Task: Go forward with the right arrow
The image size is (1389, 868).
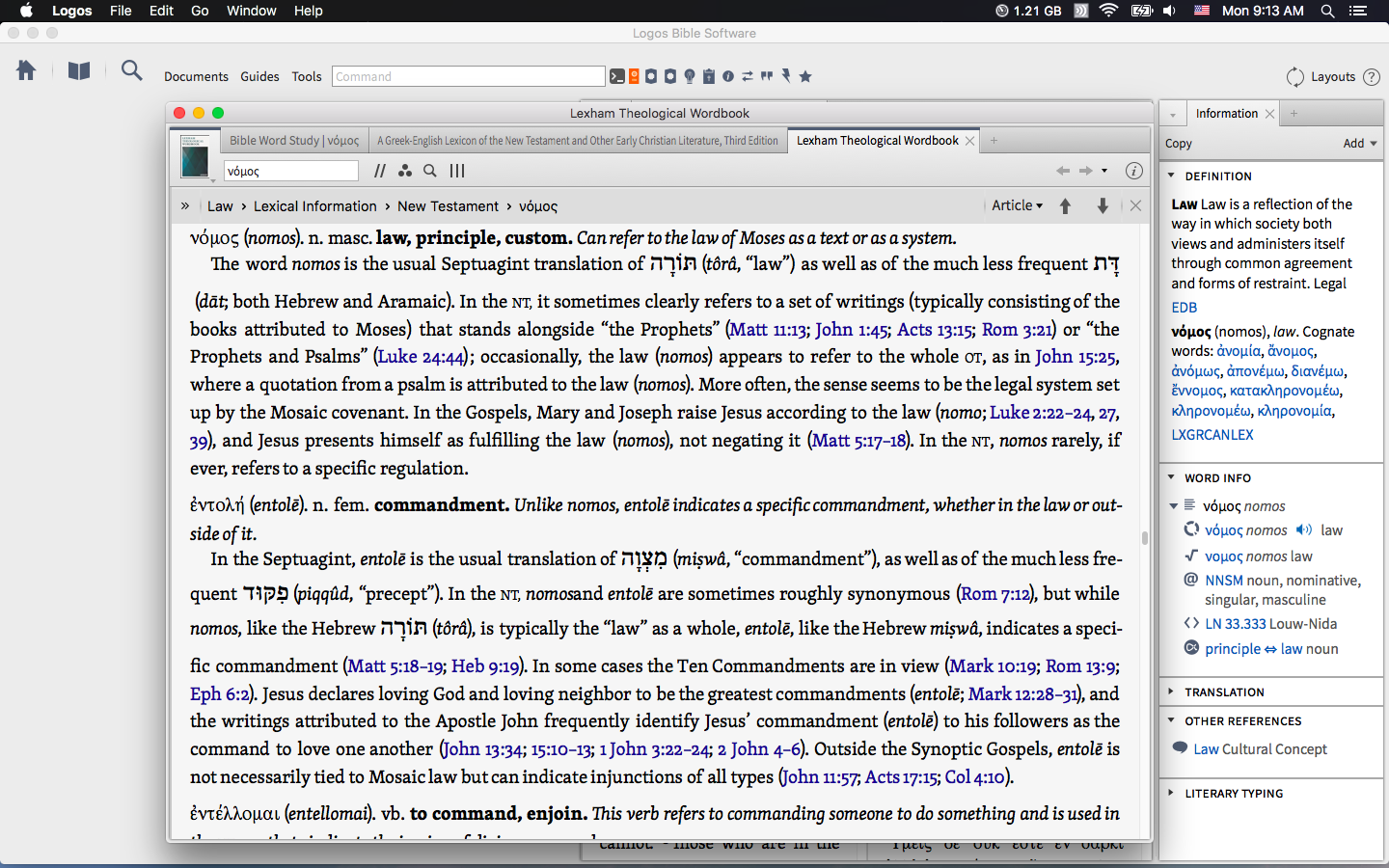Action: [1086, 171]
